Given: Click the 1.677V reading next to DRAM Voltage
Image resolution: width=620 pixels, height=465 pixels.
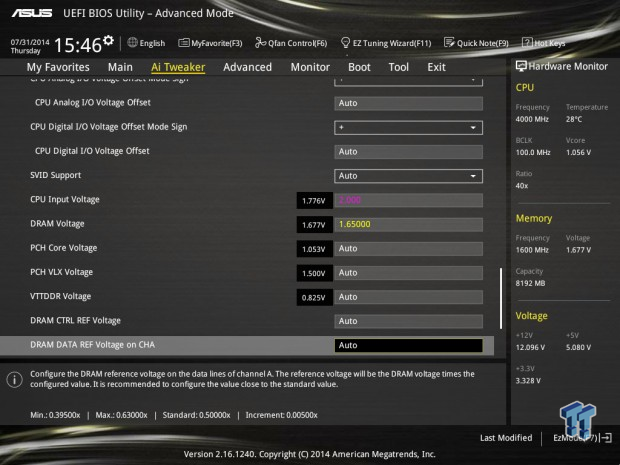Looking at the screenshot, I should click(x=314, y=225).
